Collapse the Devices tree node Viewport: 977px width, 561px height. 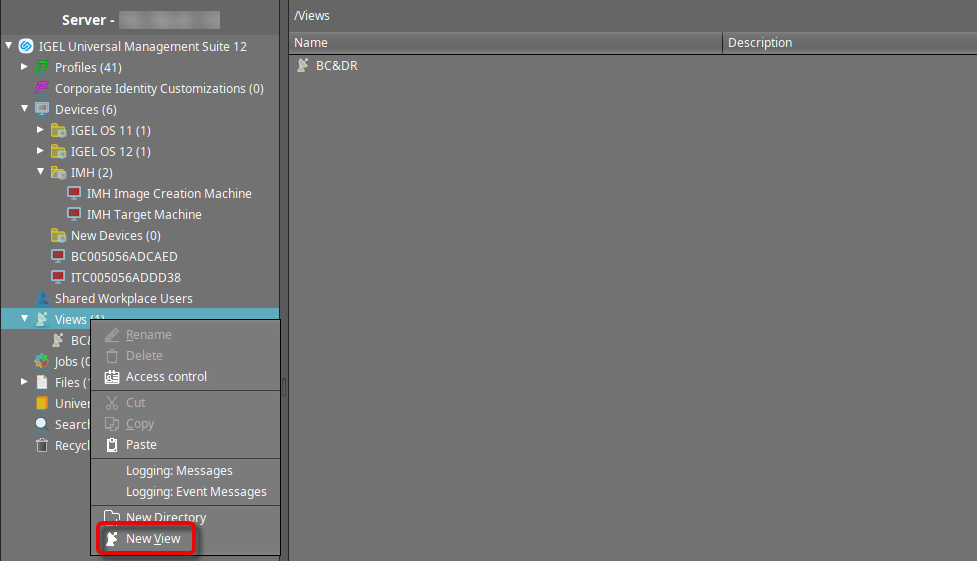[25, 109]
